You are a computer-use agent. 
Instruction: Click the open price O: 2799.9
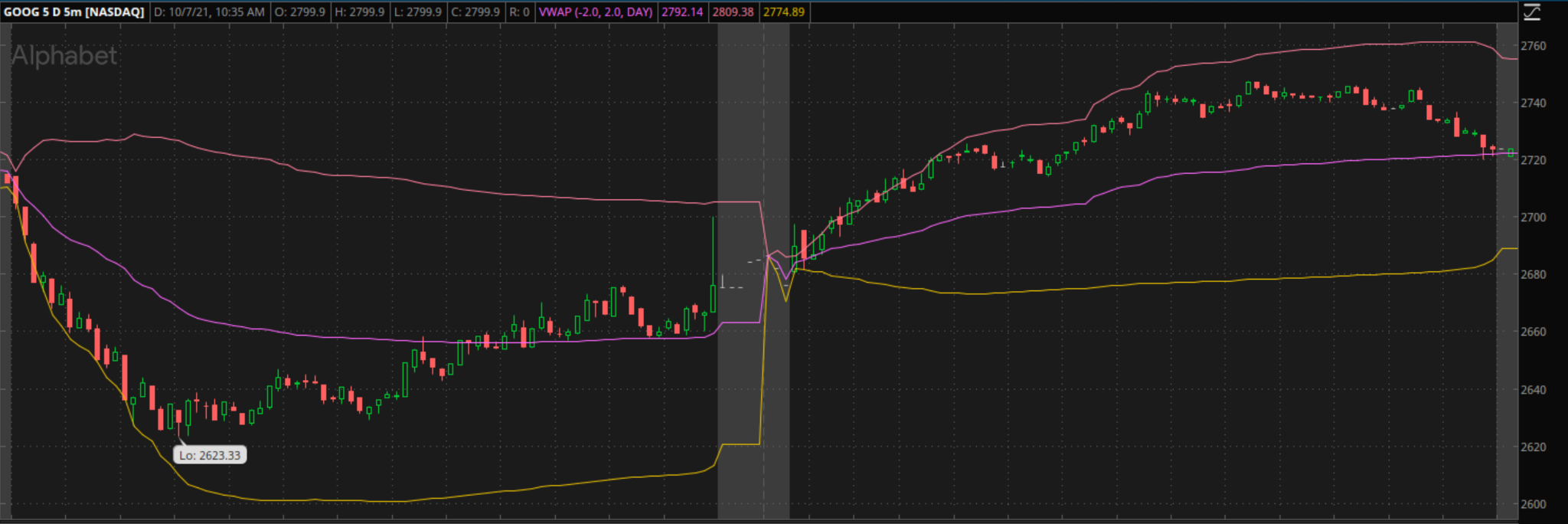[x=300, y=12]
